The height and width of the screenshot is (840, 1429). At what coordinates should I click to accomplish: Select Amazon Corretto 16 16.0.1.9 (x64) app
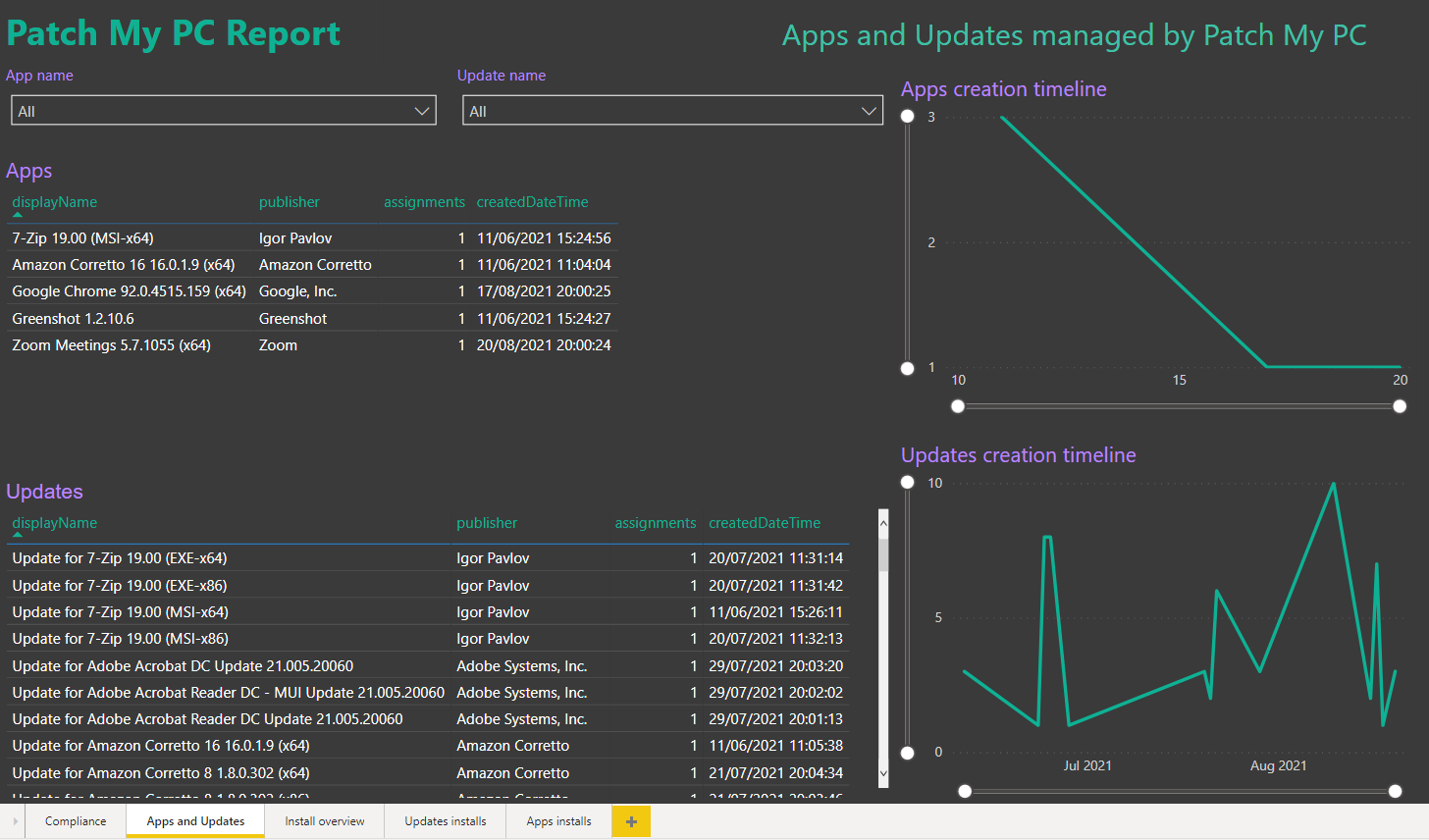(x=312, y=265)
